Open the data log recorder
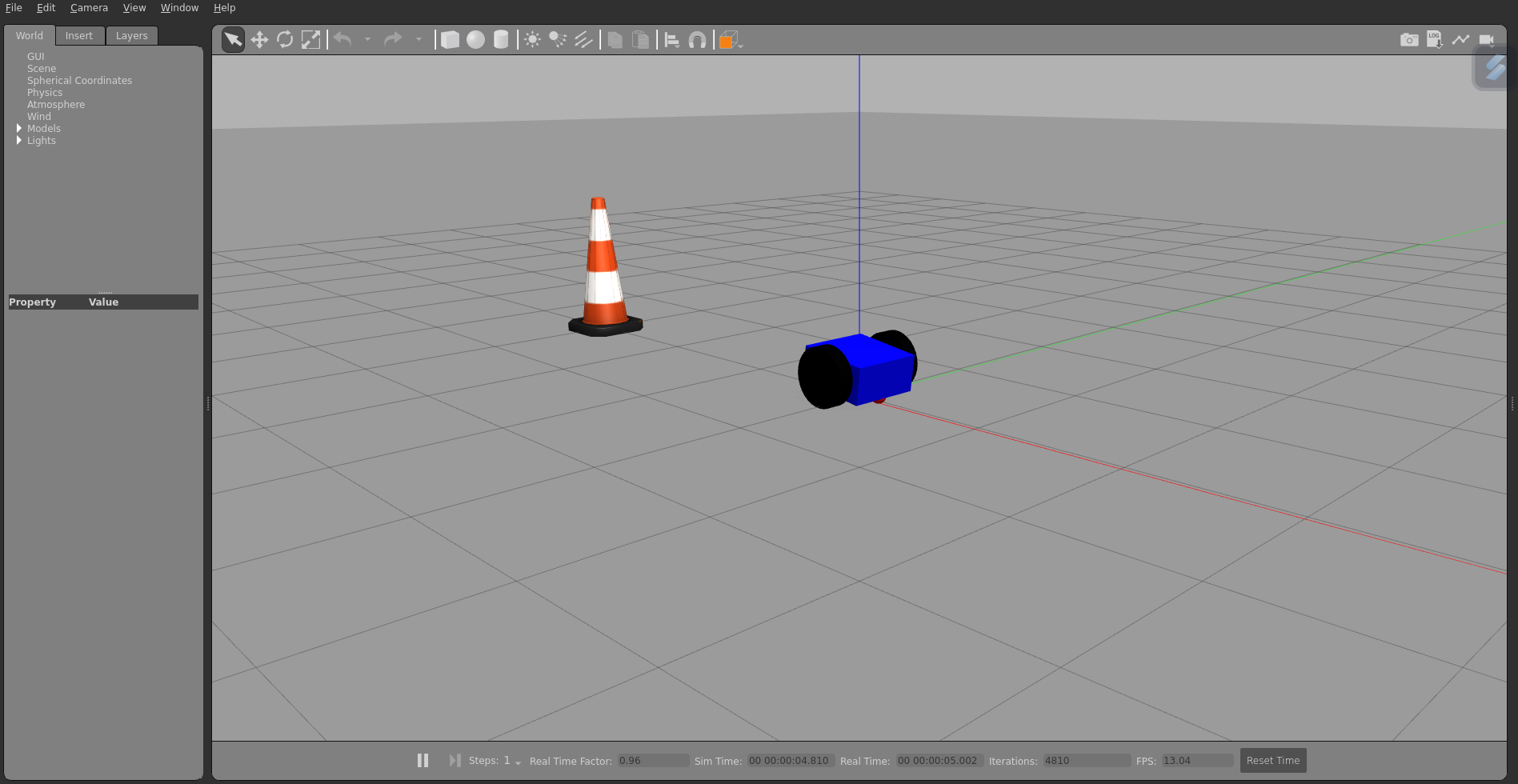The image size is (1518, 784). (1435, 39)
